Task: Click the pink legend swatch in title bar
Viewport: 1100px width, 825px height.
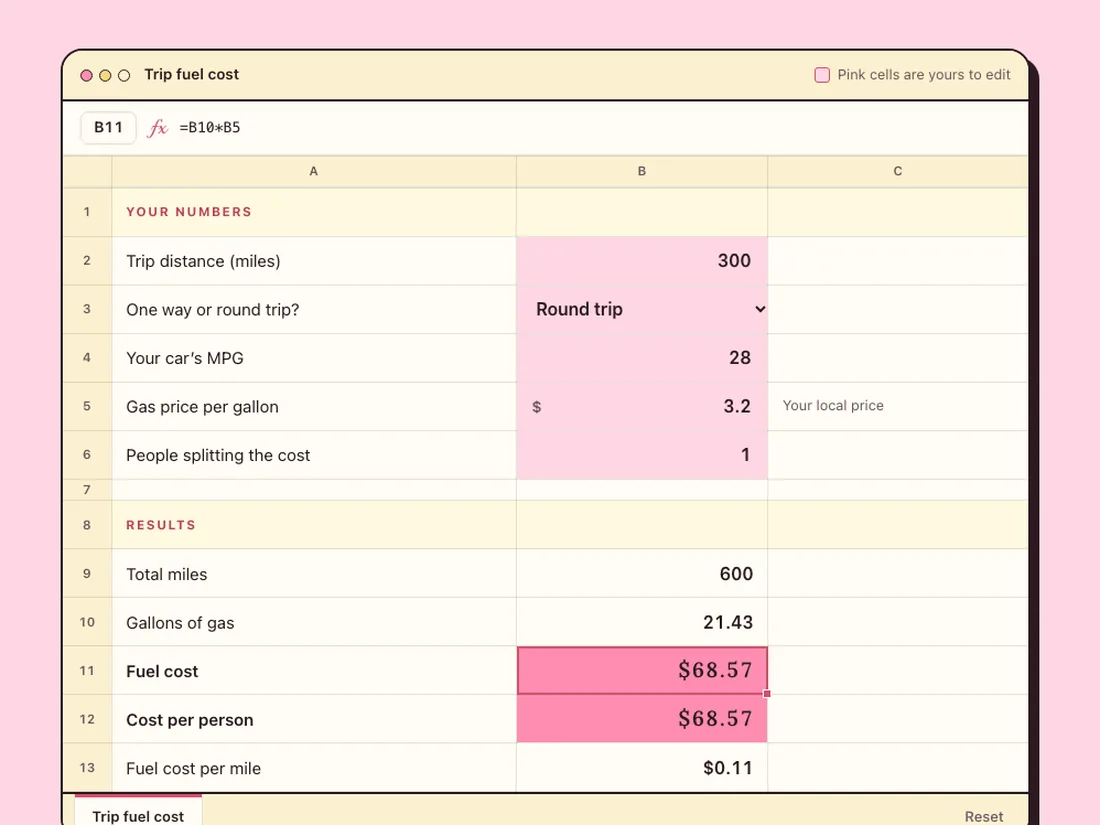Action: point(821,75)
